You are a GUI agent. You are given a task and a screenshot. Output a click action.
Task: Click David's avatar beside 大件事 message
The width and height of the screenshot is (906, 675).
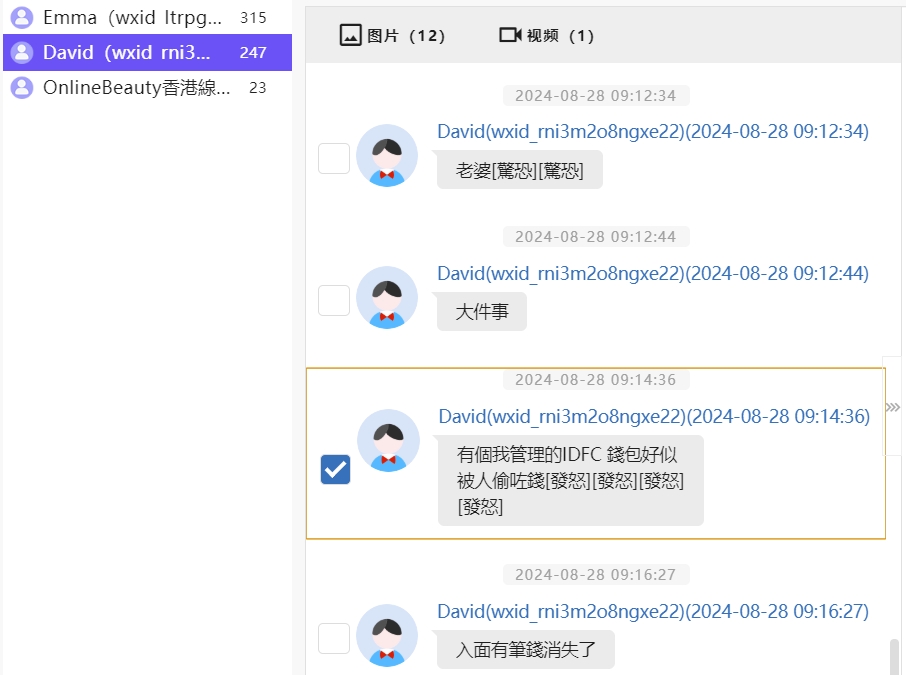click(387, 298)
